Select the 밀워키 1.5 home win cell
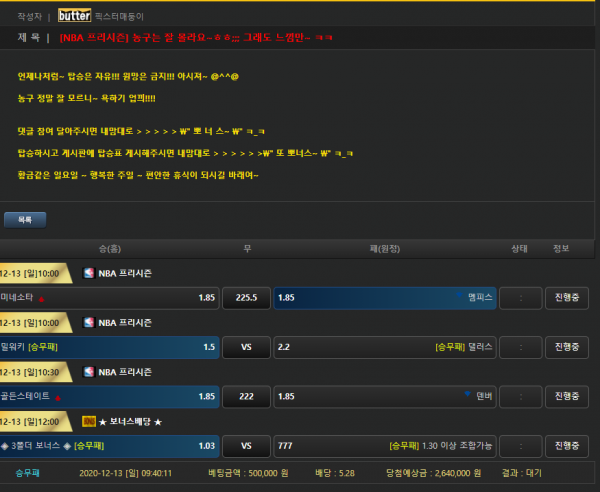 109,347
